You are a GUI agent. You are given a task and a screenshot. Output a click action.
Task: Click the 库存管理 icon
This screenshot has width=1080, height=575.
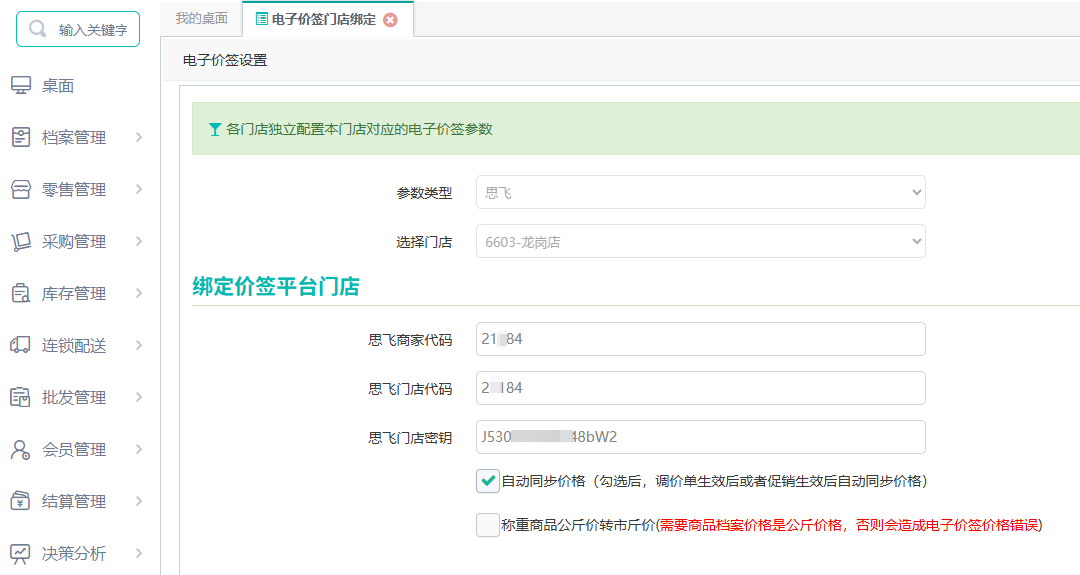tap(21, 293)
